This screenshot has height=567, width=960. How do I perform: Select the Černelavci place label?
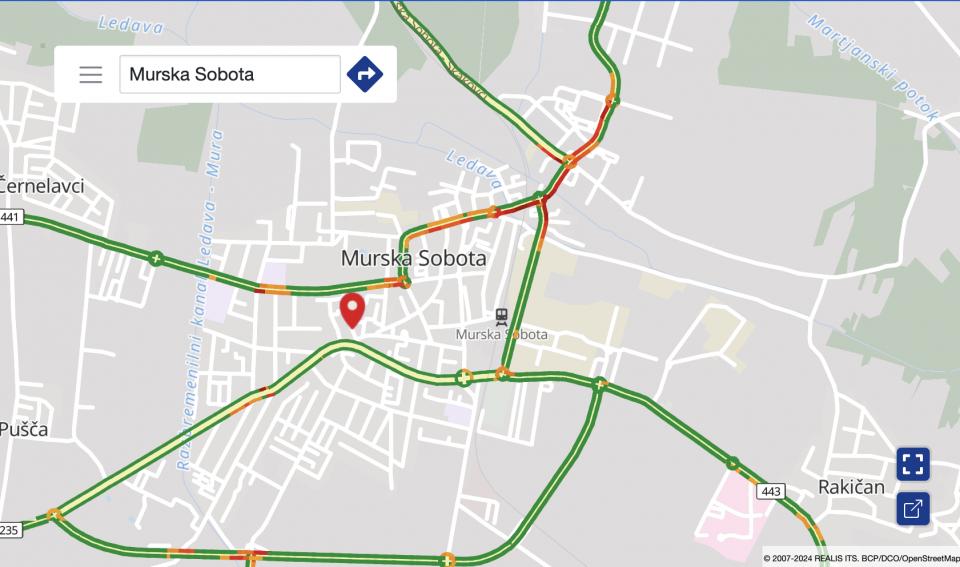click(x=40, y=186)
